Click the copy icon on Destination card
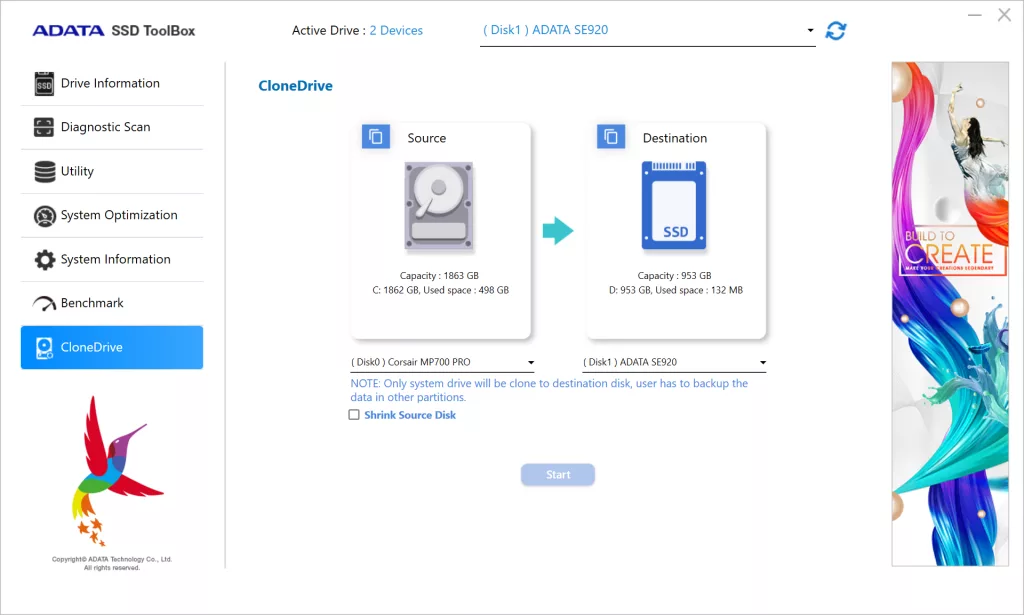The width and height of the screenshot is (1024, 615). pos(611,136)
